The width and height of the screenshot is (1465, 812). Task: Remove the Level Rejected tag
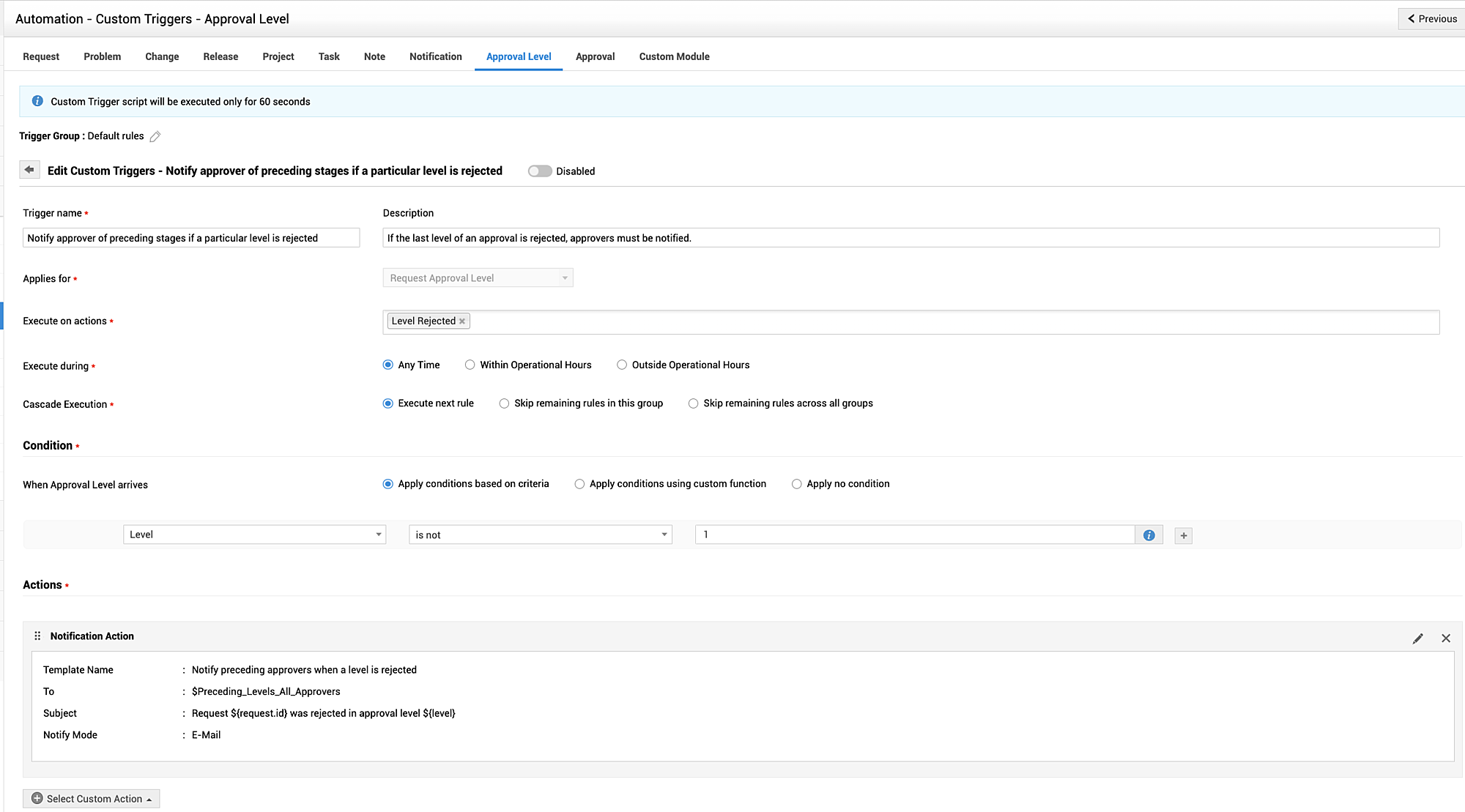click(462, 321)
